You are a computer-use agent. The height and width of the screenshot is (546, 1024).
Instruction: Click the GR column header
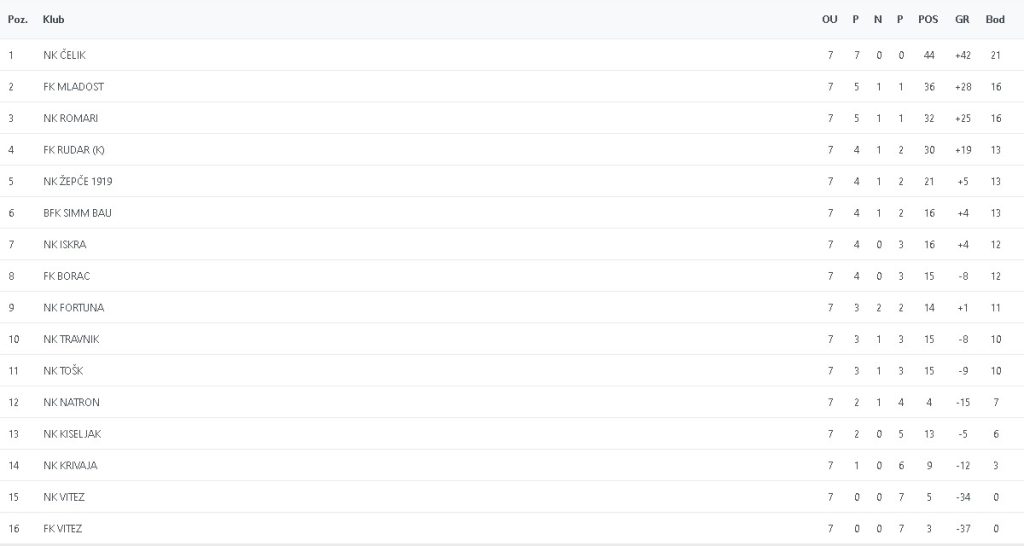click(962, 20)
